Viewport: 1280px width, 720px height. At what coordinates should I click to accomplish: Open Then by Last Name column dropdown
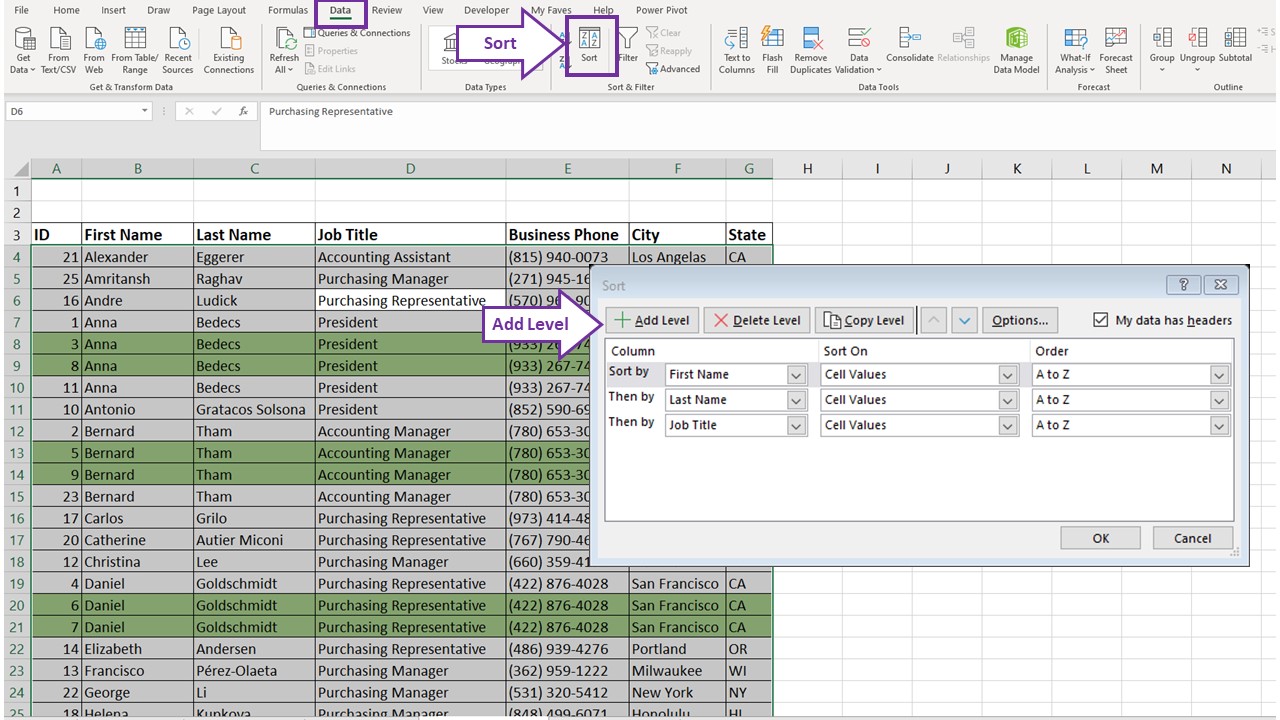coord(796,400)
